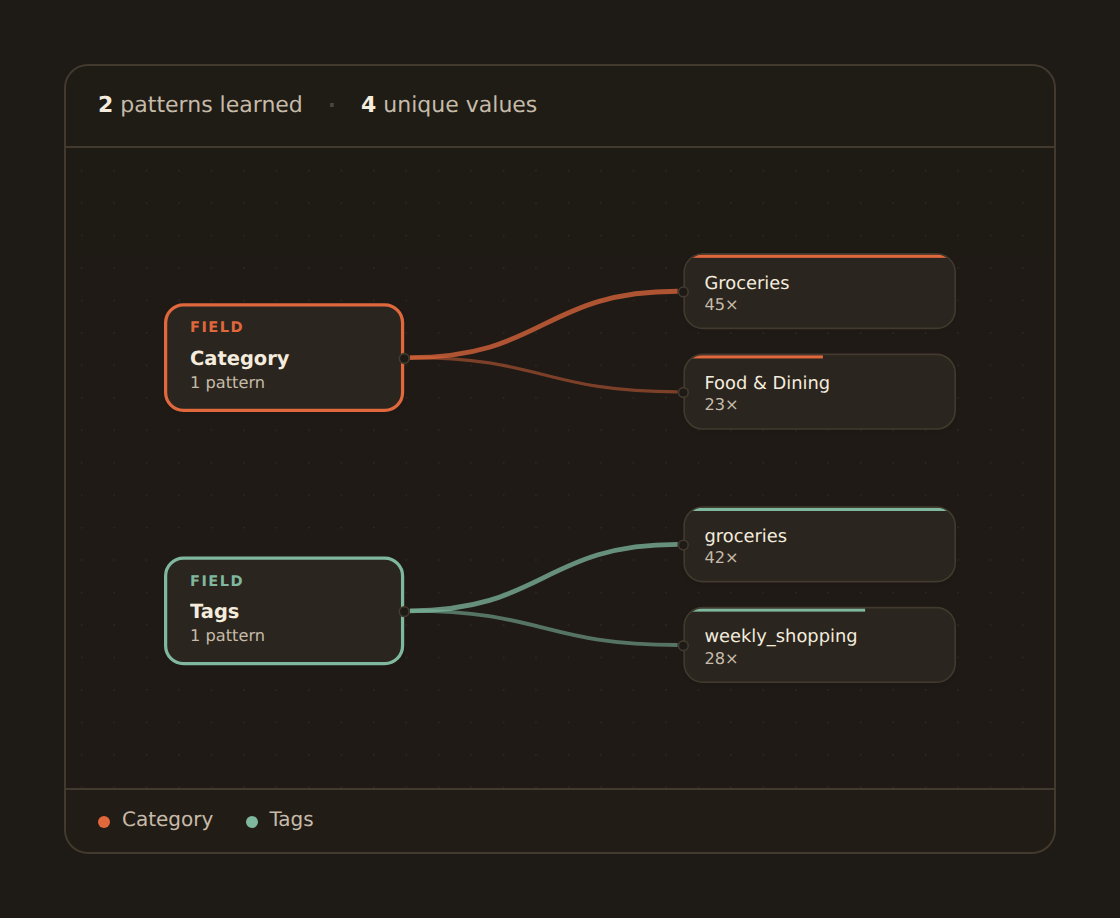The height and width of the screenshot is (918, 1120).
Task: Open the weekly_shopping value card
Action: coord(819,645)
